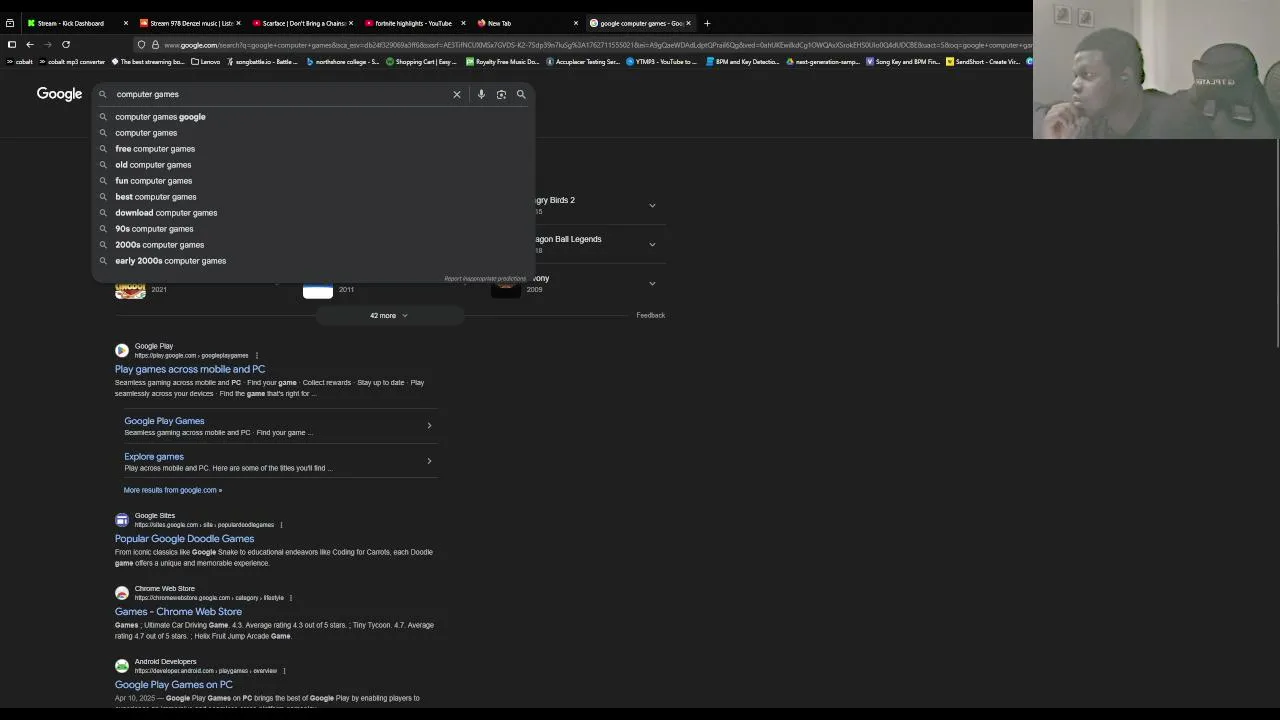Open Google Play Games on PC link
The width and height of the screenshot is (1280, 720).
coord(173,684)
